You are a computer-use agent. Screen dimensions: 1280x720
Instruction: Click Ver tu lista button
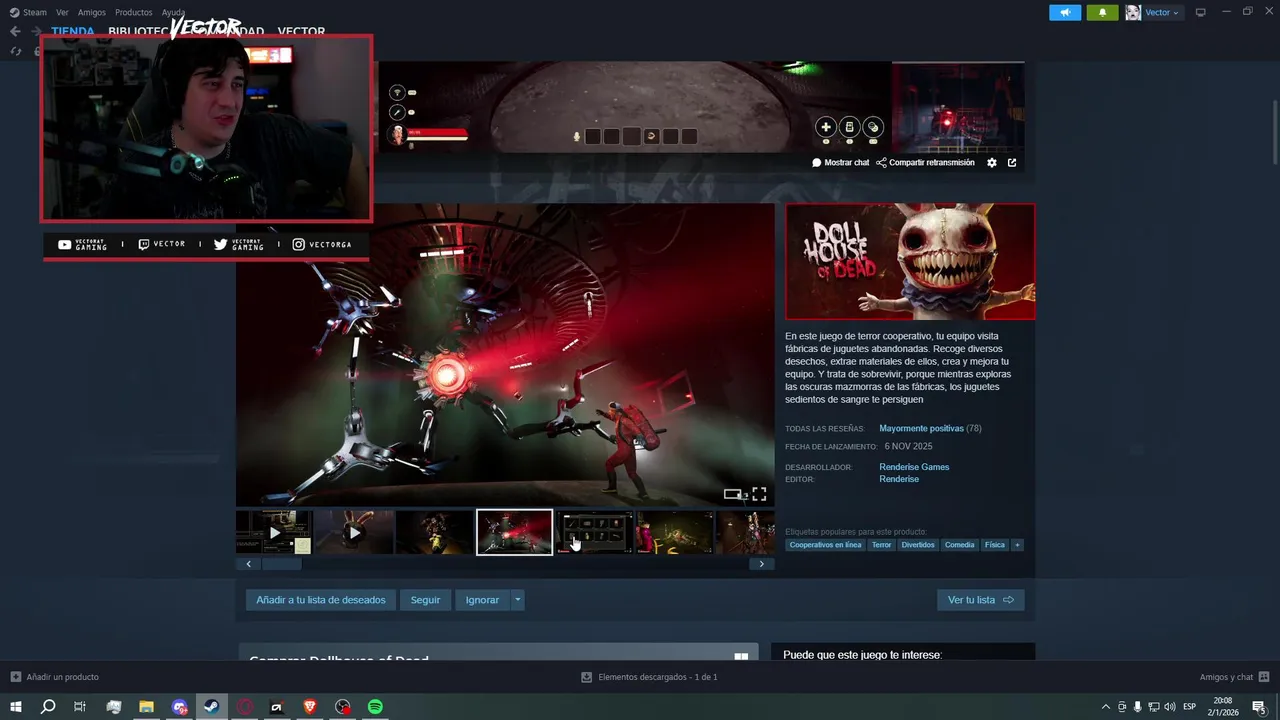[981, 600]
